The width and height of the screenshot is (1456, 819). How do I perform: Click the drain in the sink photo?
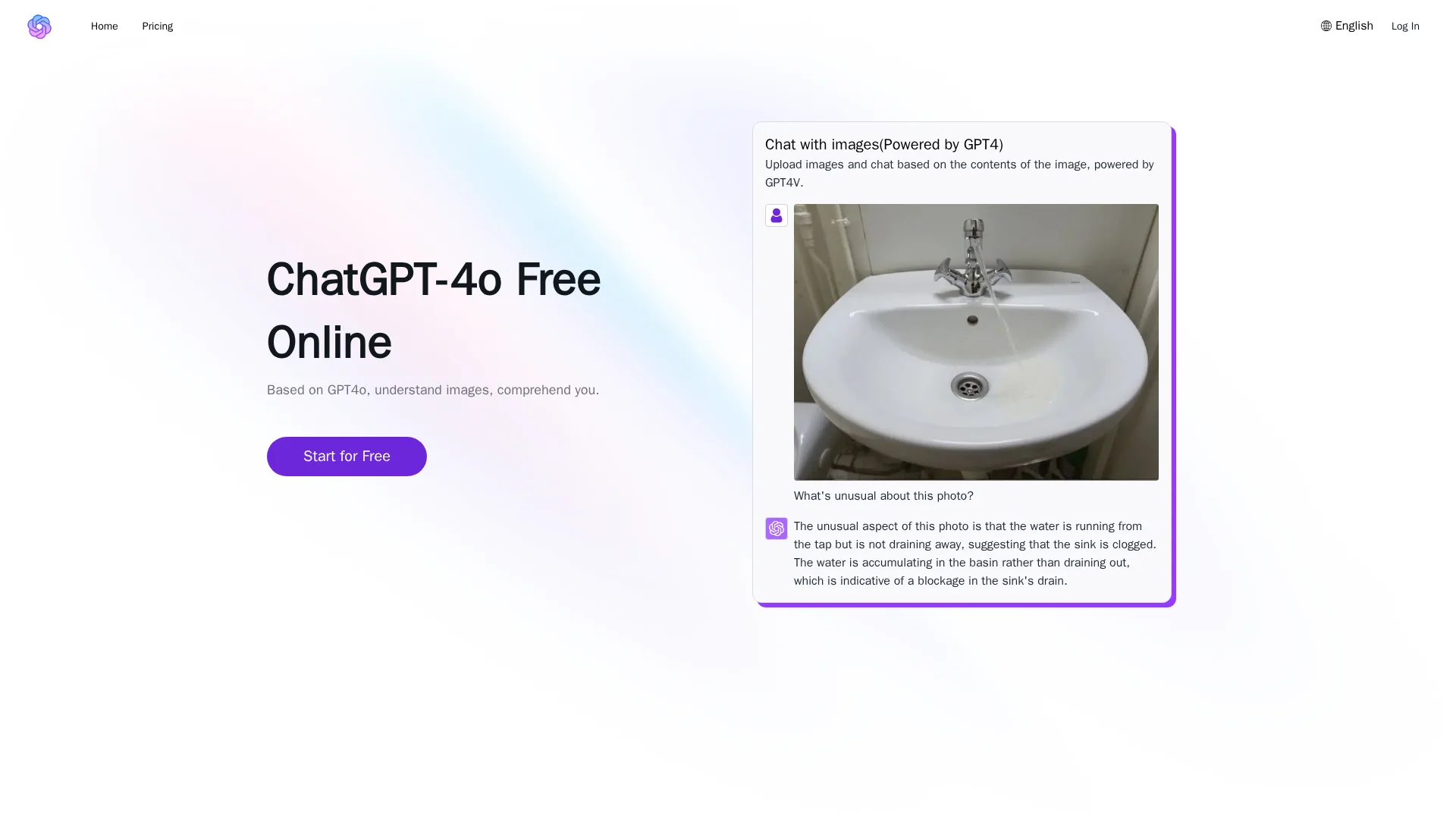point(969,387)
